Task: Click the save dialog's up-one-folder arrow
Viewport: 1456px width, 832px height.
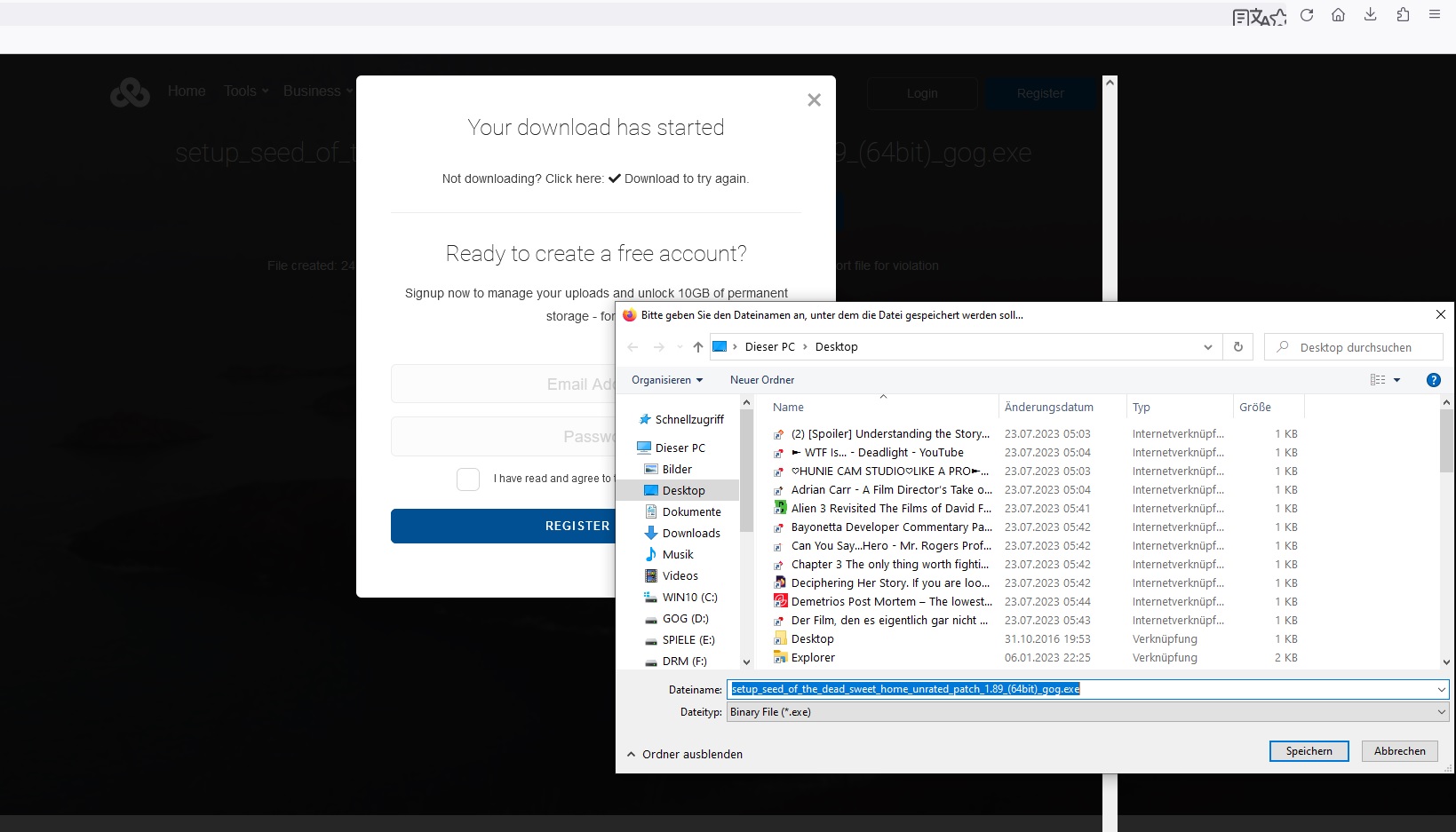Action: click(x=698, y=347)
